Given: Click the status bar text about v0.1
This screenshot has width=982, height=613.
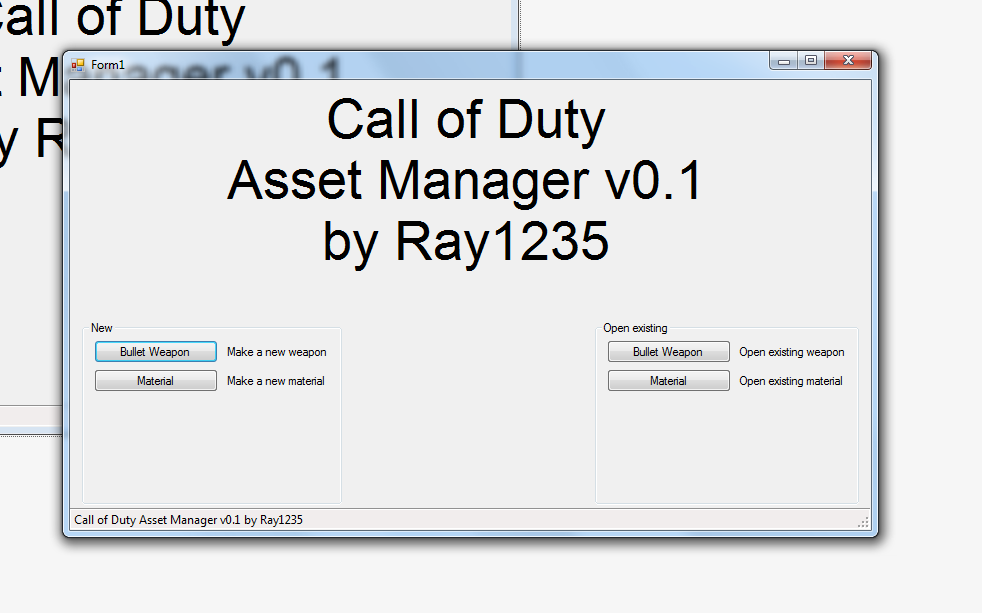Looking at the screenshot, I should tap(189, 520).
